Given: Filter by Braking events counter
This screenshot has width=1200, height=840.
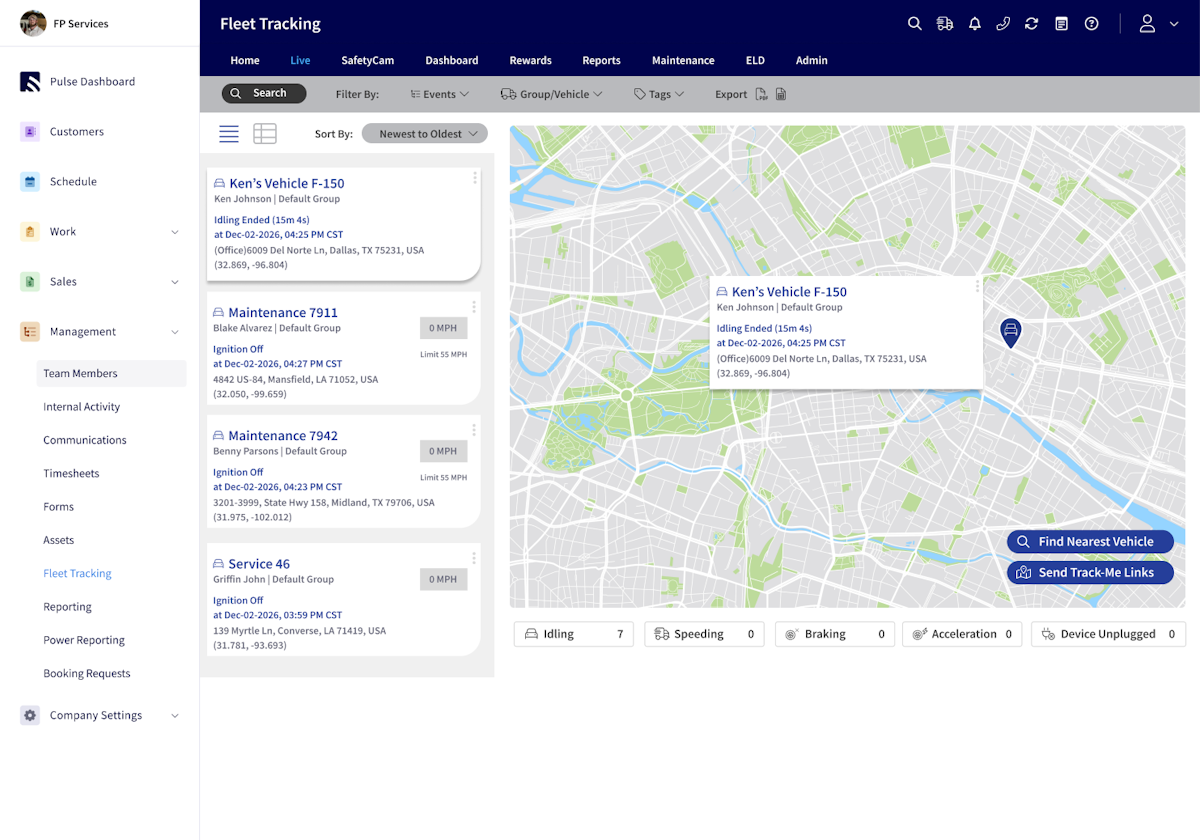Looking at the screenshot, I should 834,634.
